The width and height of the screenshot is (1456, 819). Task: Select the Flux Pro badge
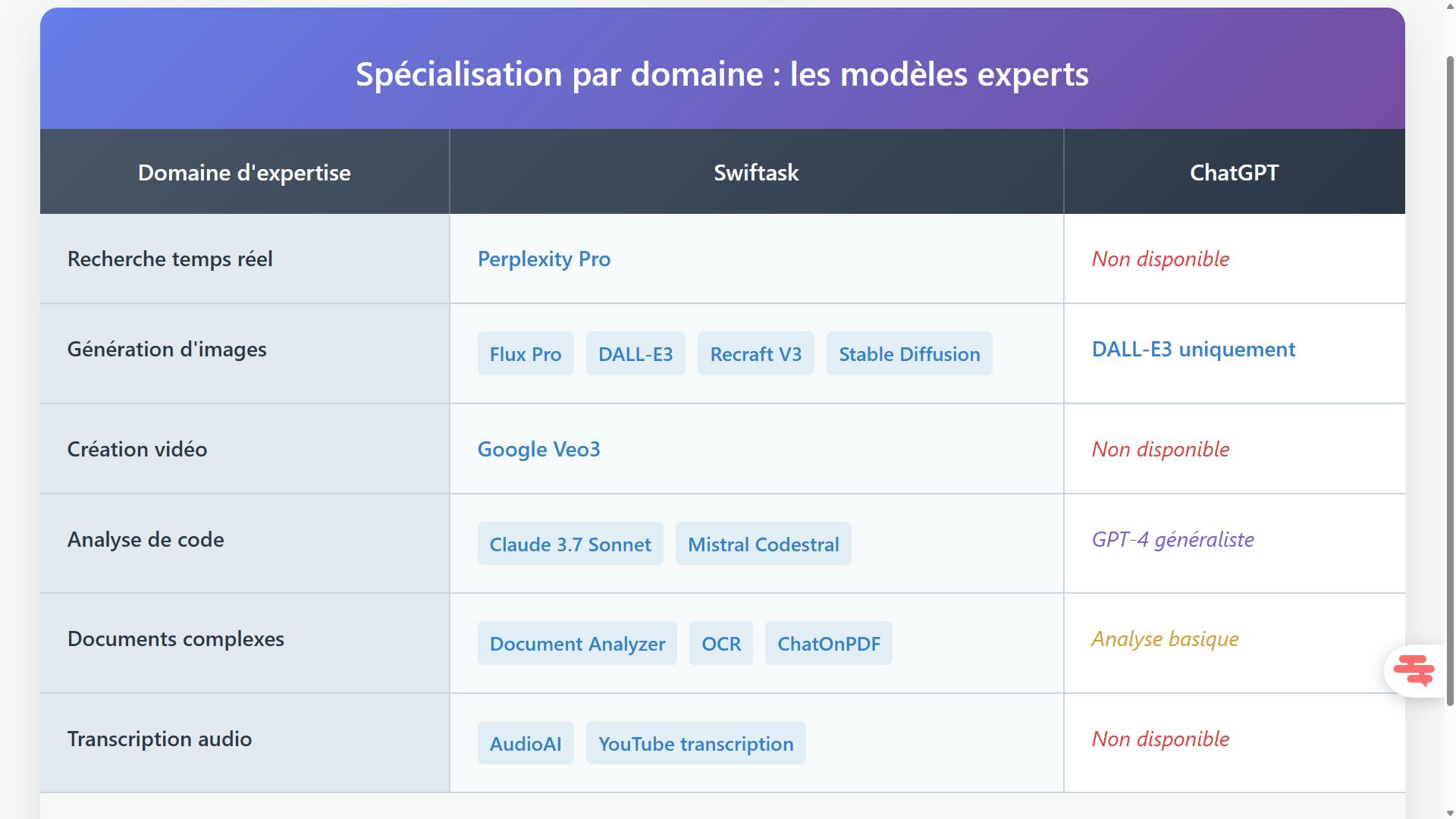pyautogui.click(x=525, y=353)
